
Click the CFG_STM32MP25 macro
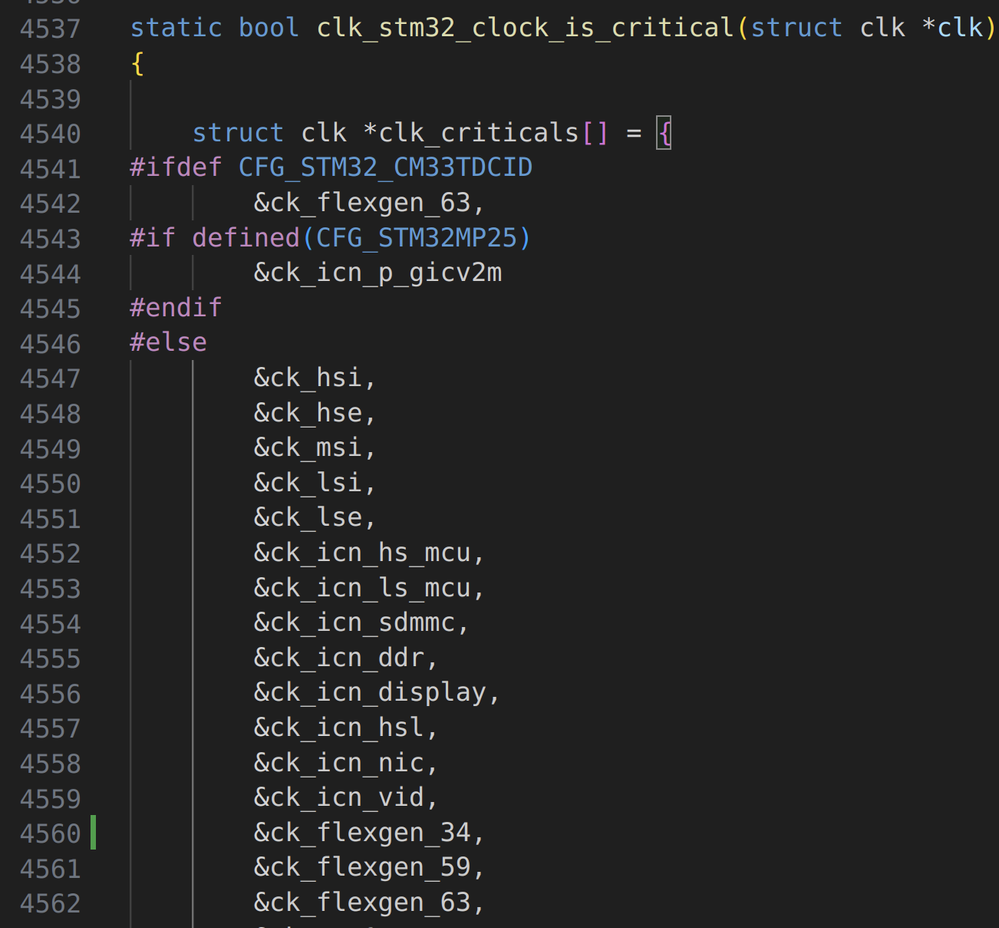pos(416,238)
